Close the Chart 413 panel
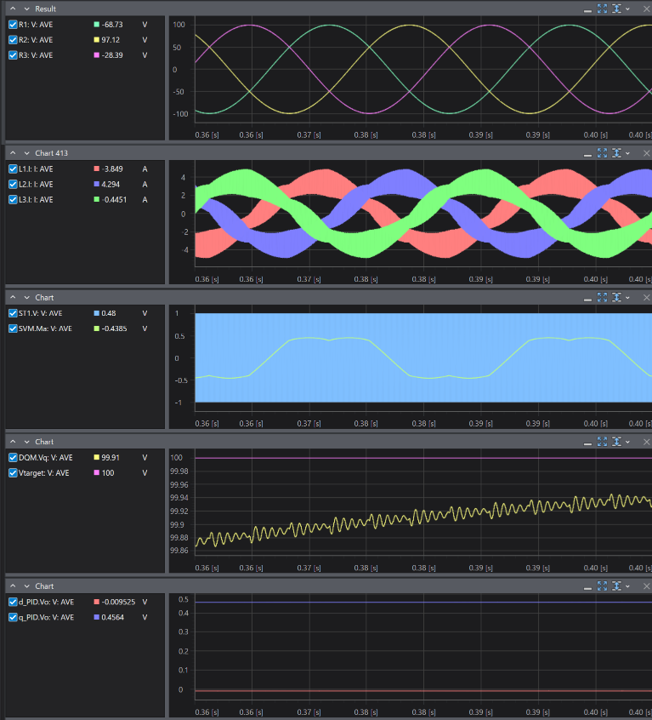This screenshot has width=652, height=720. click(x=645, y=153)
